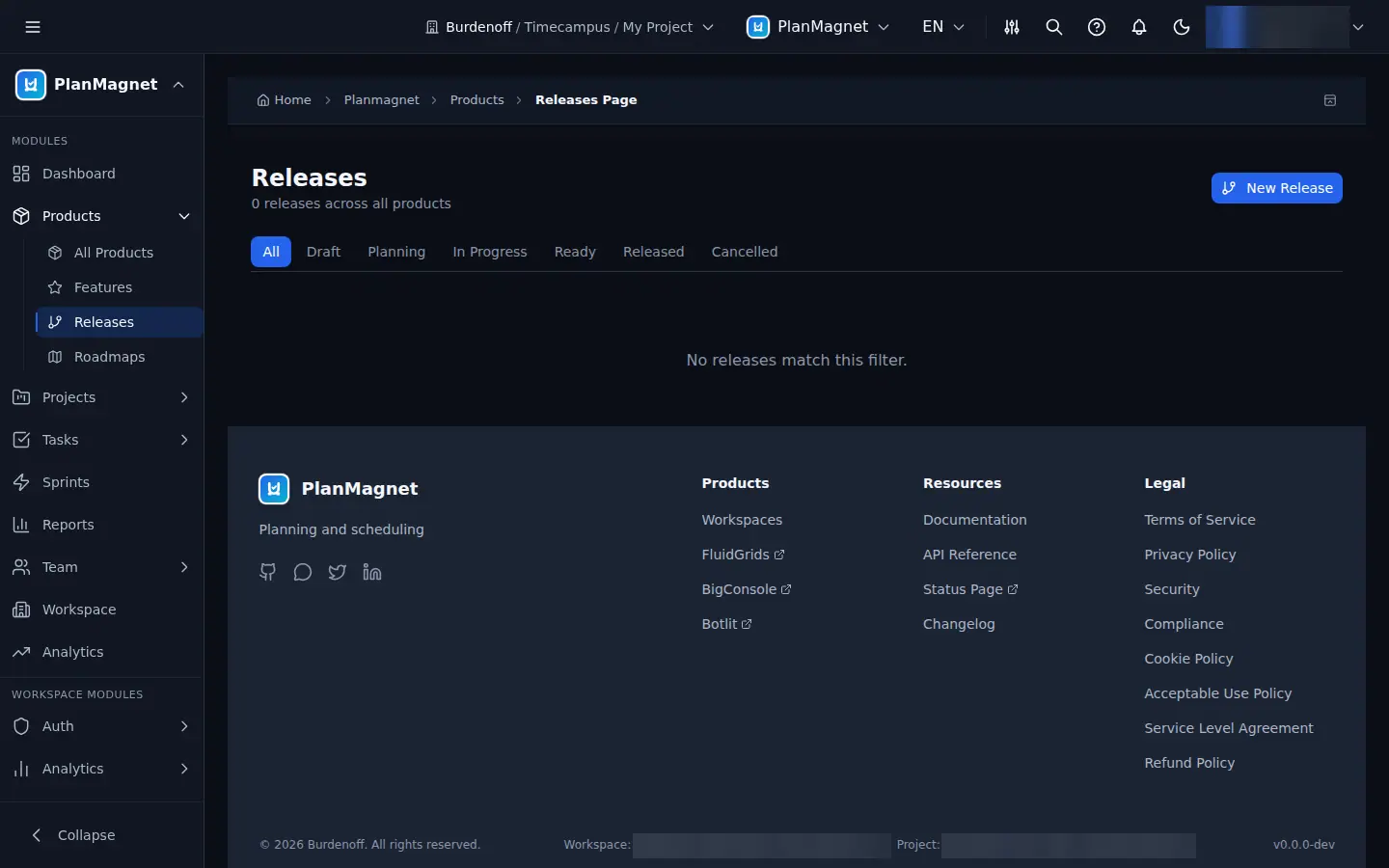Image resolution: width=1389 pixels, height=868 pixels.
Task: Open the Acceptable Use Policy link
Action: [1218, 693]
